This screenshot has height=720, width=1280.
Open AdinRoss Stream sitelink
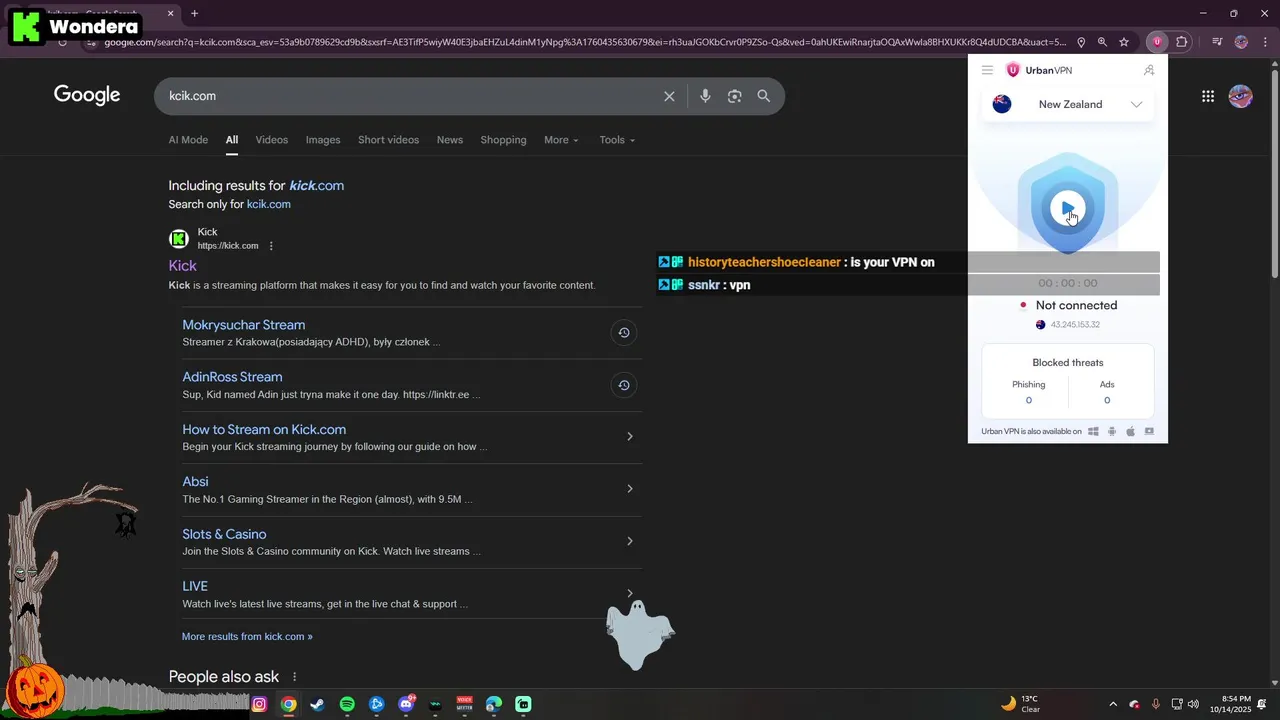pyautogui.click(x=232, y=377)
